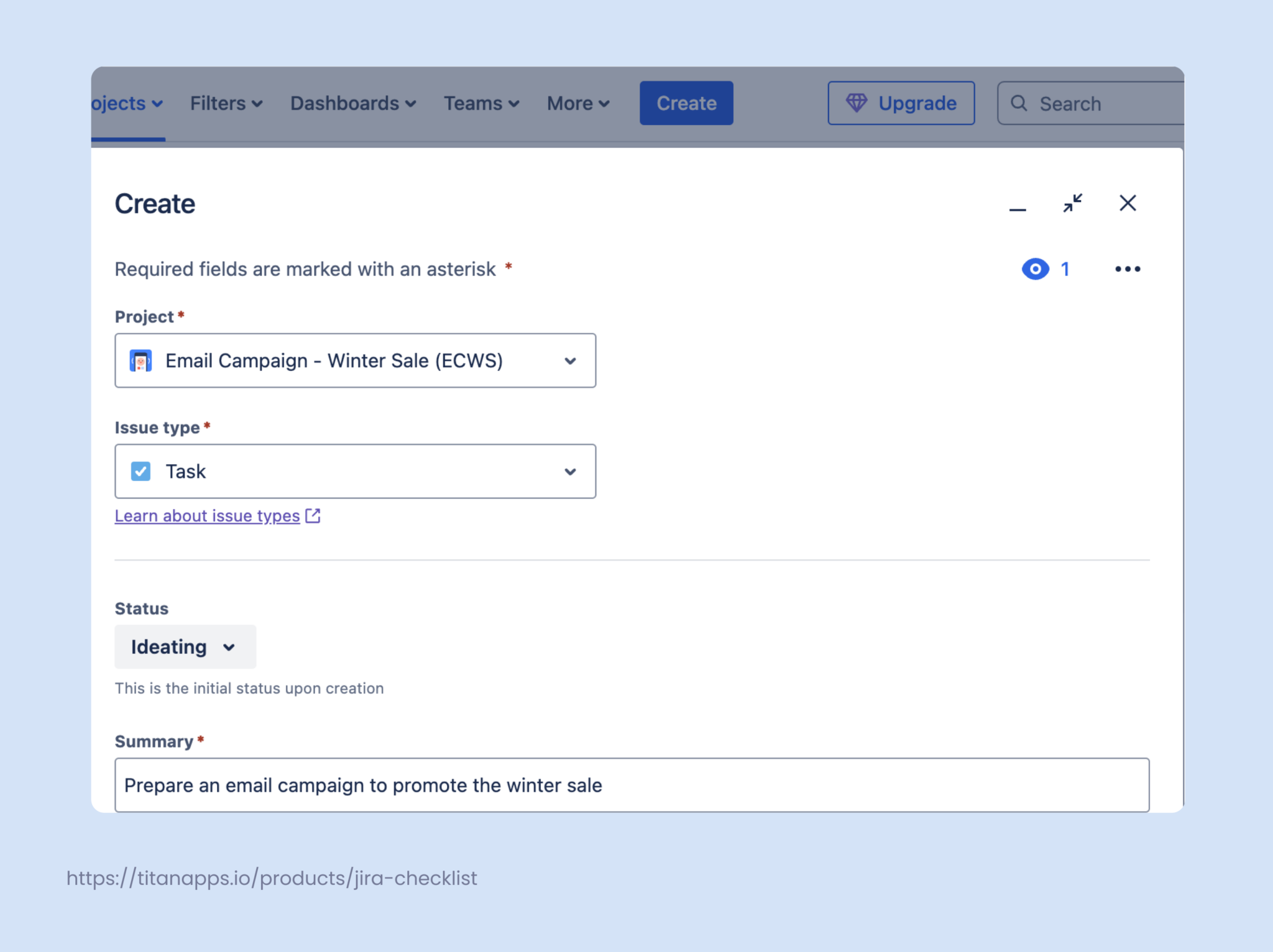Expand the More menu chevron
Screen dimensions: 1273x952
[604, 103]
